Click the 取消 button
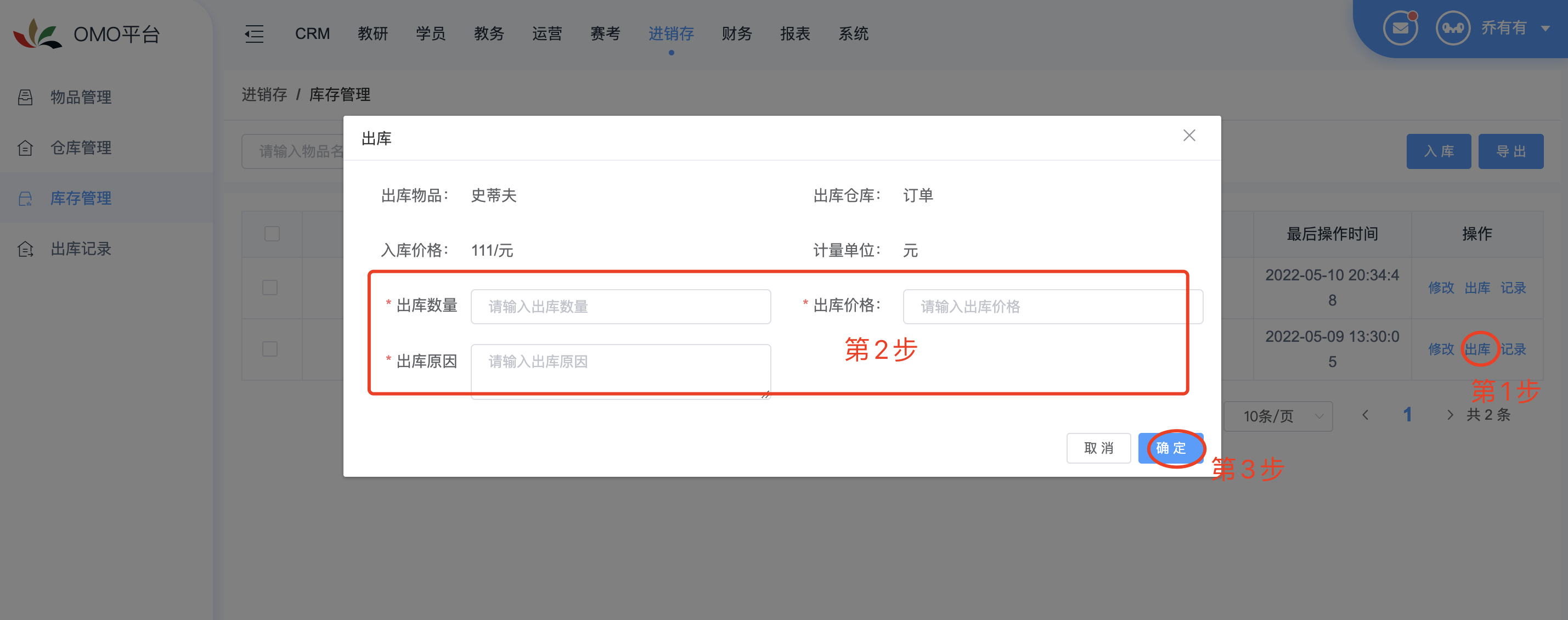This screenshot has width=1568, height=620. point(1098,448)
